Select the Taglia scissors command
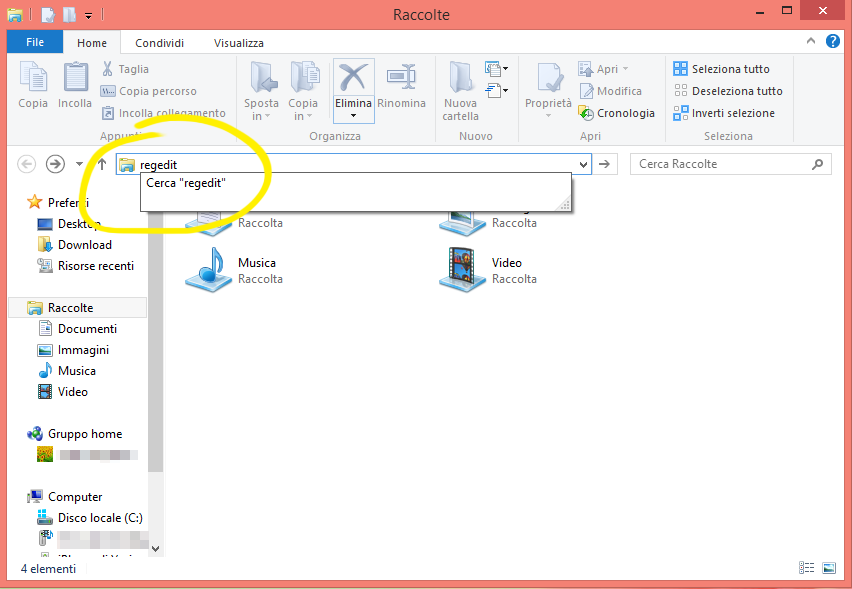Viewport: 852px width, 589px height. (125, 69)
